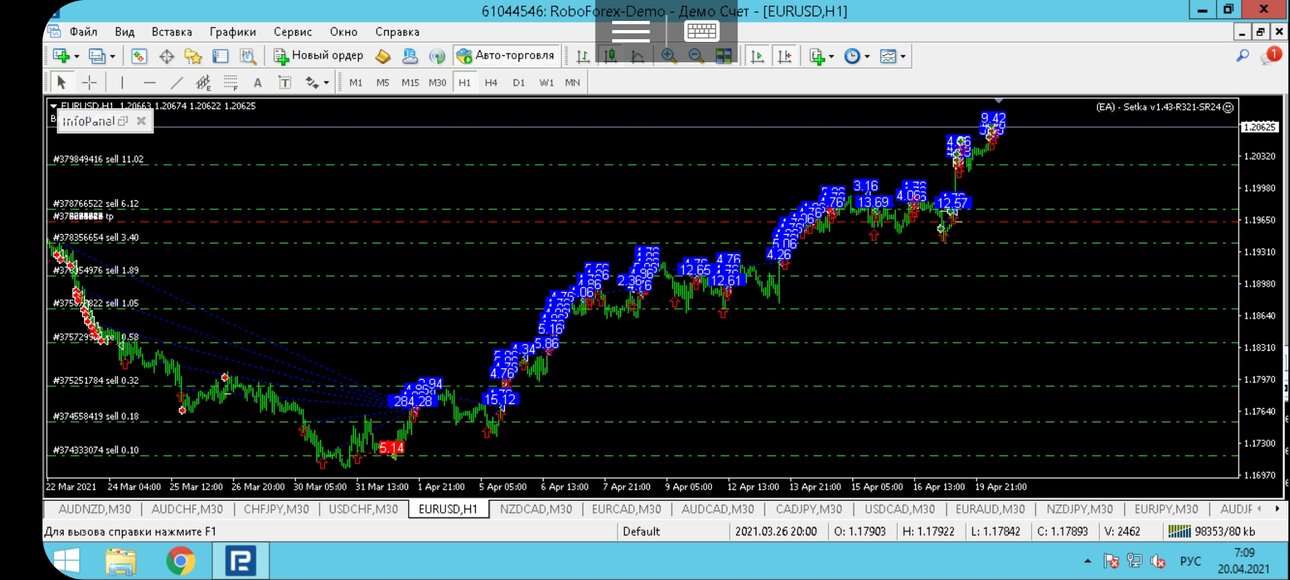Select the Fibonacci retracement tool
The width and height of the screenshot is (1290, 580).
click(x=230, y=82)
